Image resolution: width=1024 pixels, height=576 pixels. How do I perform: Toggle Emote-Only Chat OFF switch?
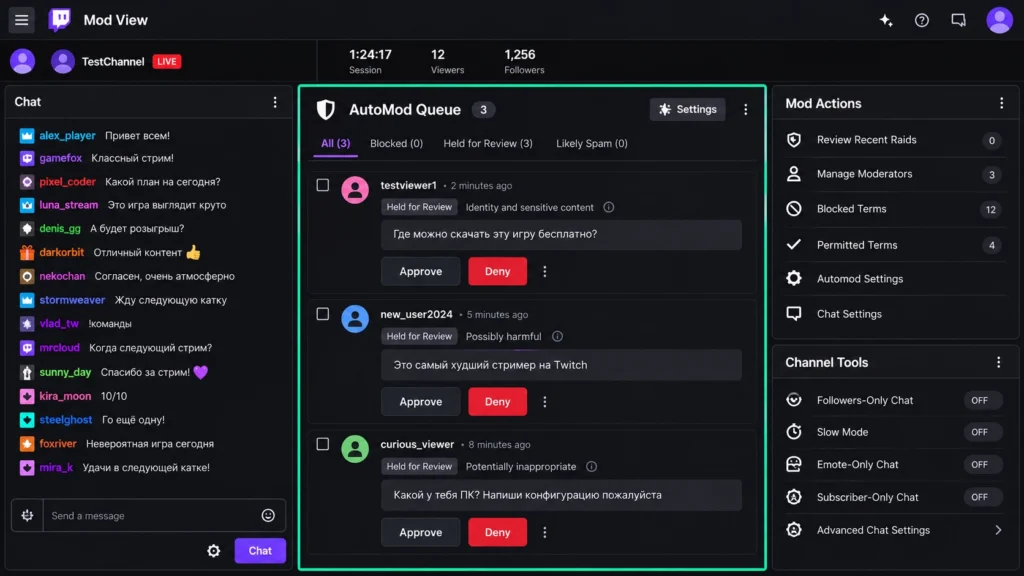pos(982,465)
